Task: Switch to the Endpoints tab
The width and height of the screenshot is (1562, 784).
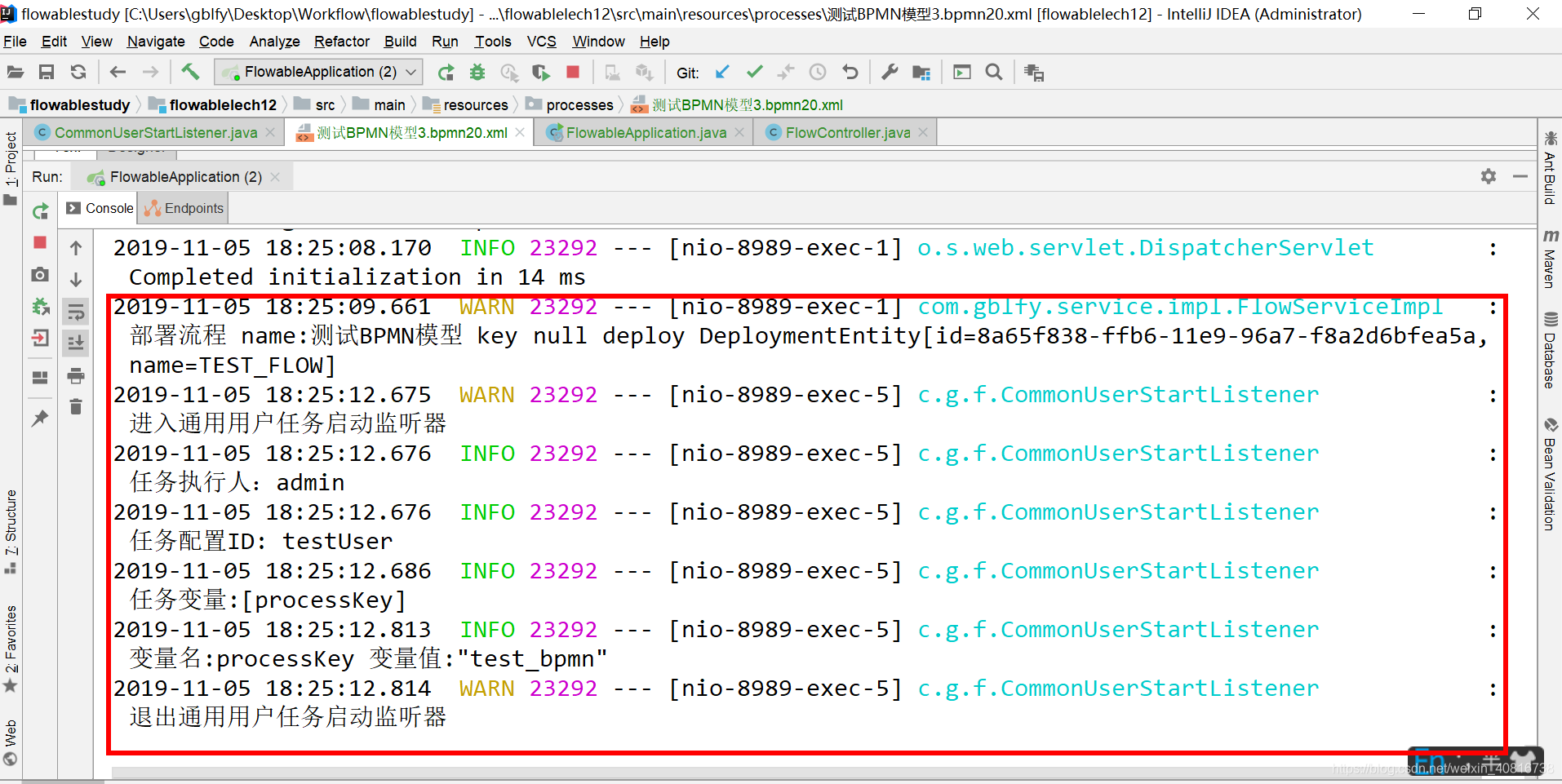Action: tap(183, 207)
